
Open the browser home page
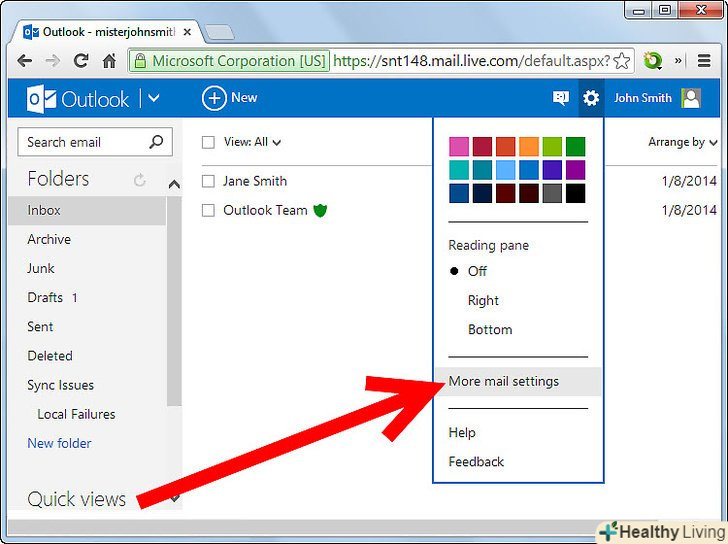point(109,61)
